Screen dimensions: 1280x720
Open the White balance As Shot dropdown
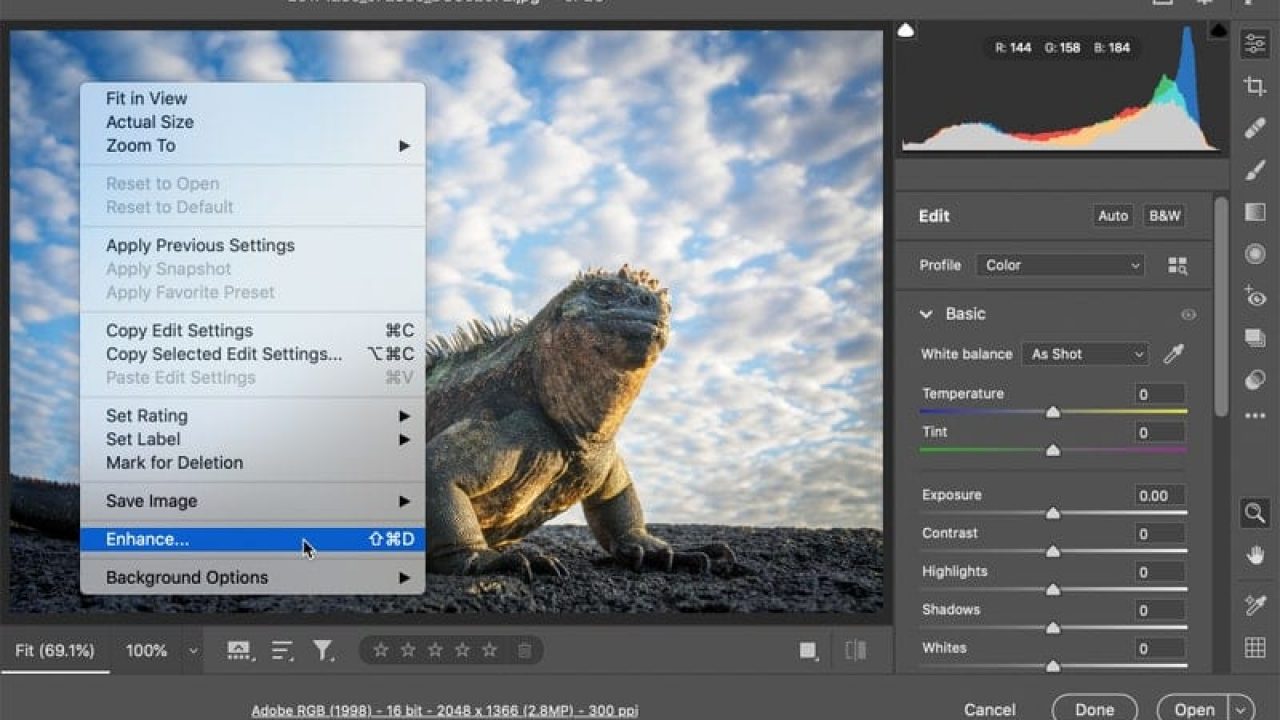point(1085,354)
